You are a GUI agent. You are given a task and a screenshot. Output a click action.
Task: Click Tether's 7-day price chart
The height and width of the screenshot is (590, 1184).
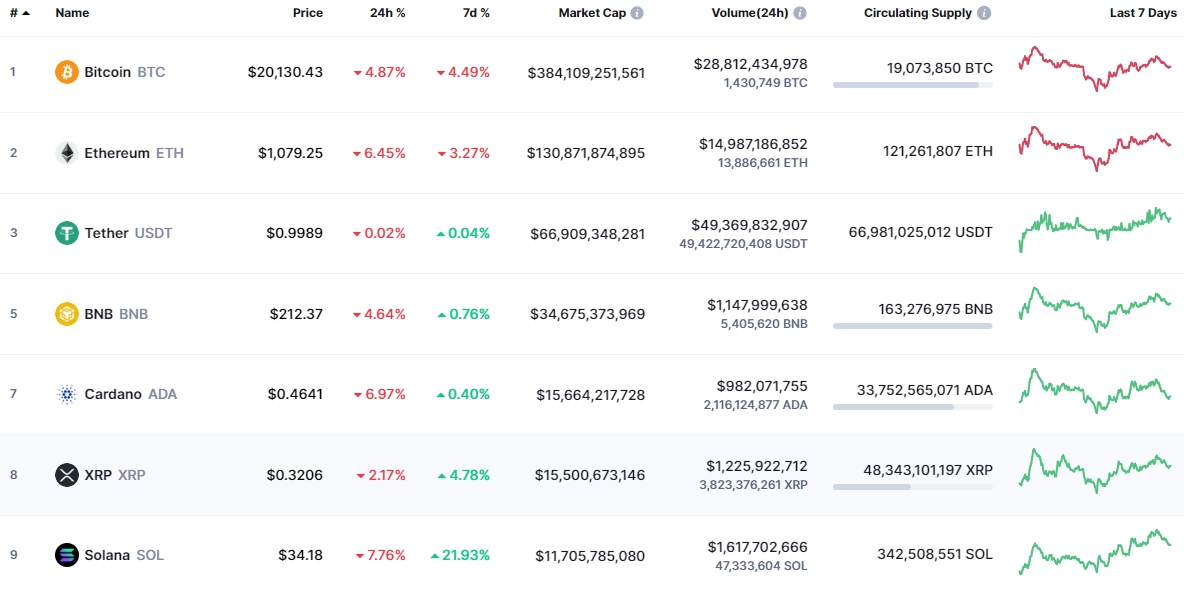point(1095,230)
